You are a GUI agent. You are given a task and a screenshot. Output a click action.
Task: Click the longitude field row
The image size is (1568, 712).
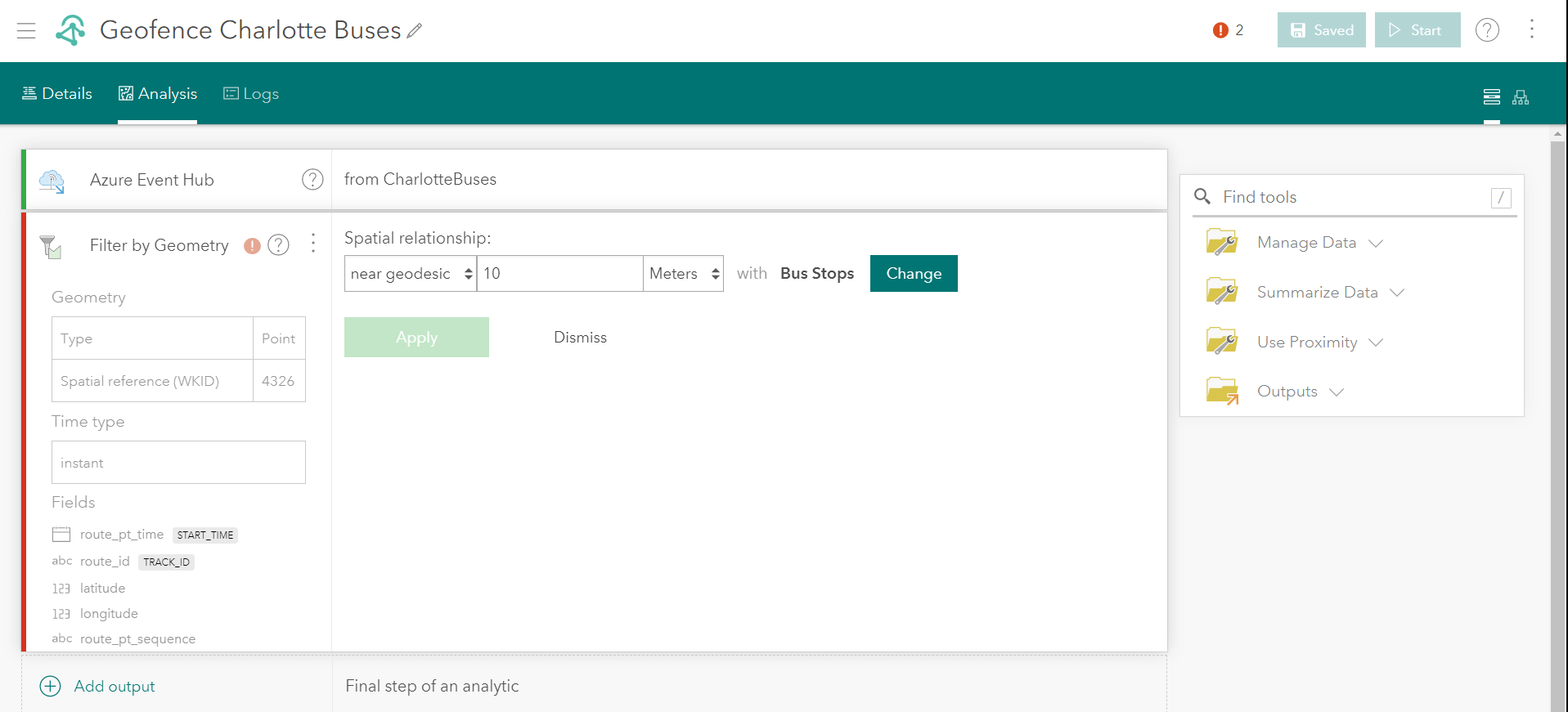click(x=95, y=614)
